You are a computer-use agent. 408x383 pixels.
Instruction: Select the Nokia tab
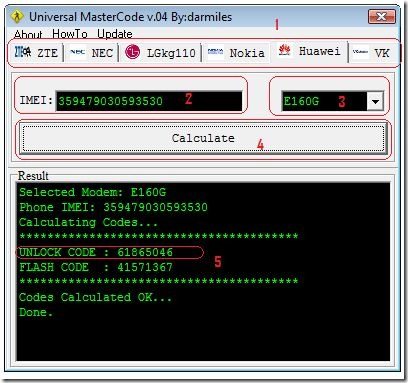(x=236, y=53)
